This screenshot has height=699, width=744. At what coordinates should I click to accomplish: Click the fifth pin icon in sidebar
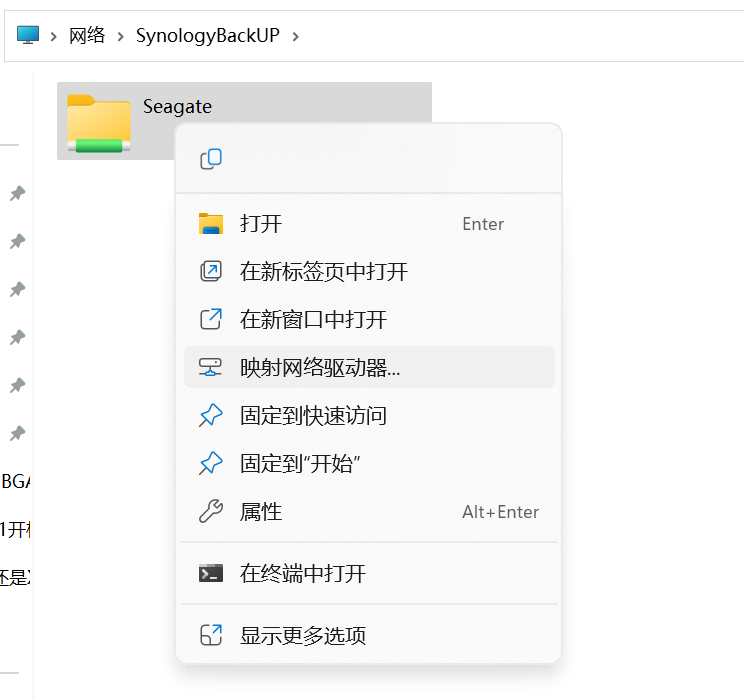point(18,385)
